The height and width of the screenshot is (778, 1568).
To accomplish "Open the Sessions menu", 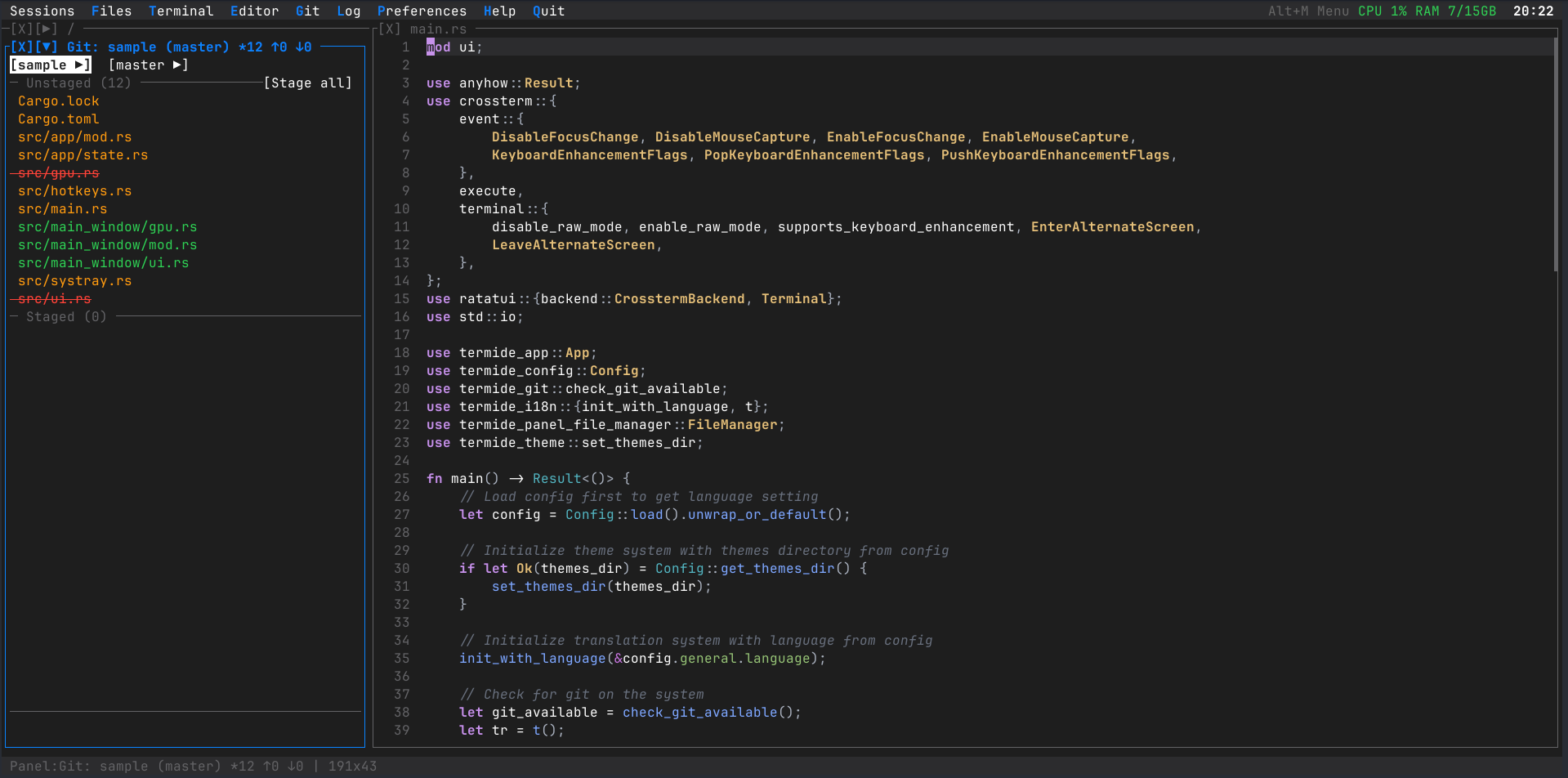I will 41,11.
